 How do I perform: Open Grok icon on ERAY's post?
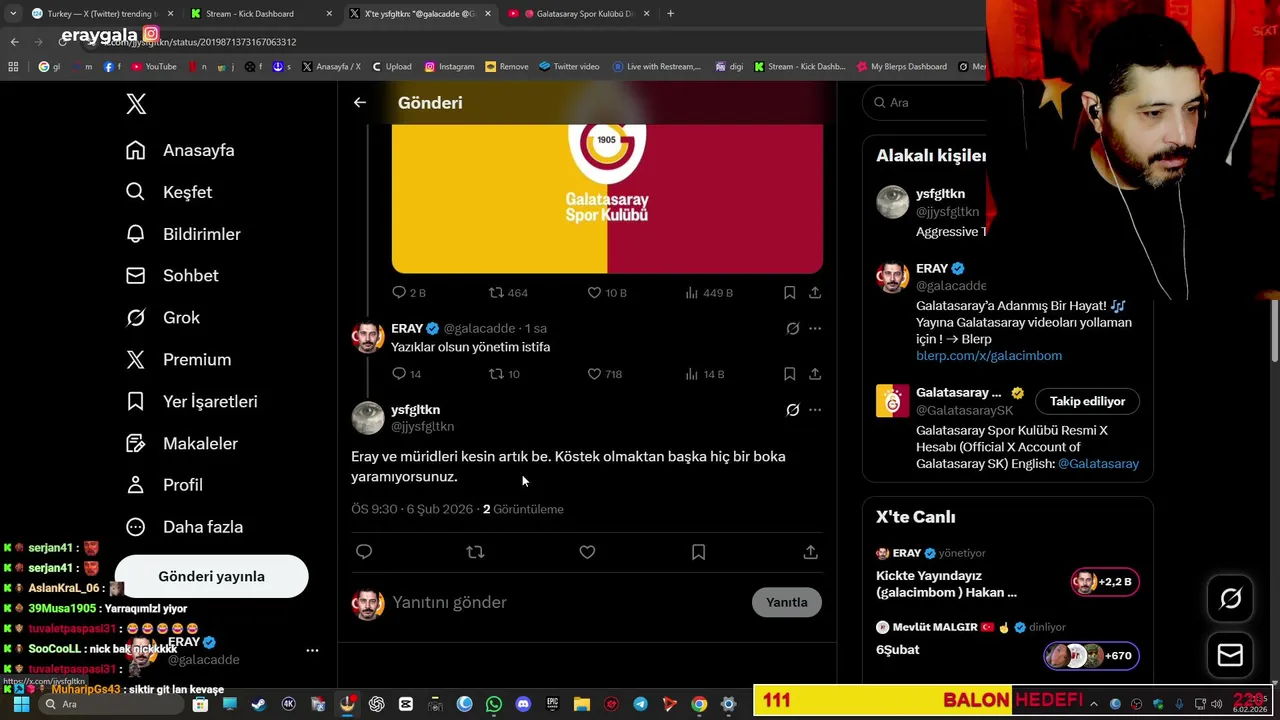click(792, 328)
